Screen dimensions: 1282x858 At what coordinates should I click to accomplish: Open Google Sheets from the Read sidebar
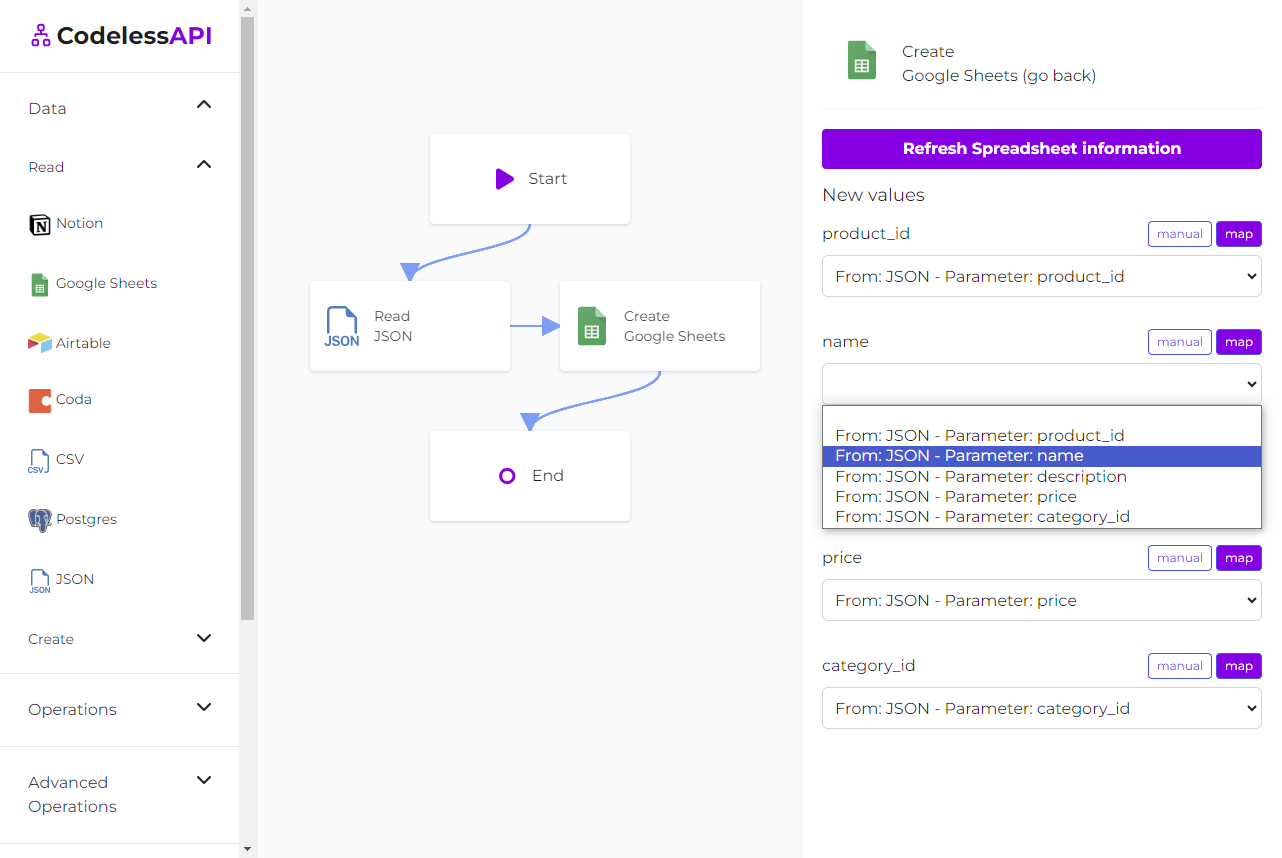(104, 284)
